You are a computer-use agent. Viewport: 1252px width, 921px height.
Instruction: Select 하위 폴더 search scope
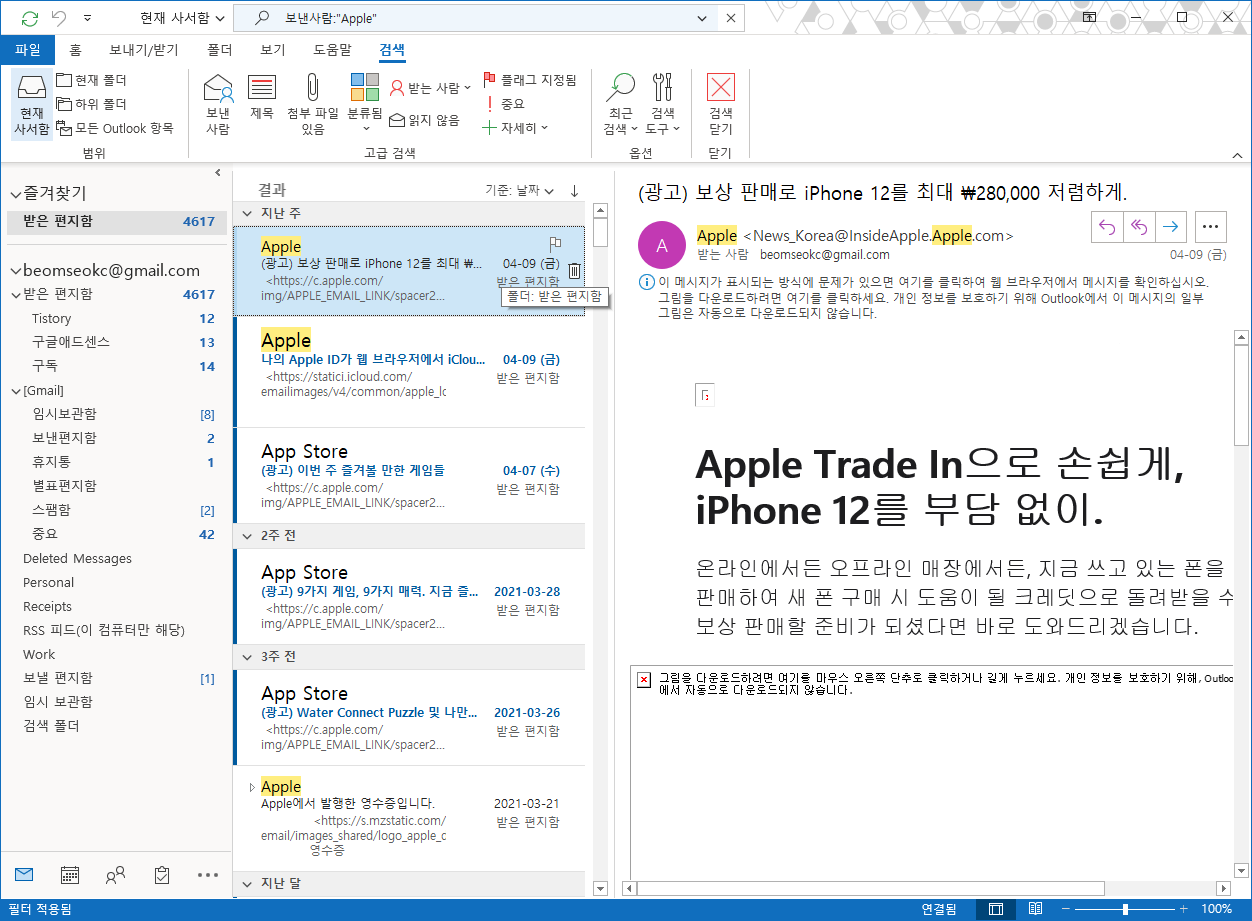tap(92, 104)
